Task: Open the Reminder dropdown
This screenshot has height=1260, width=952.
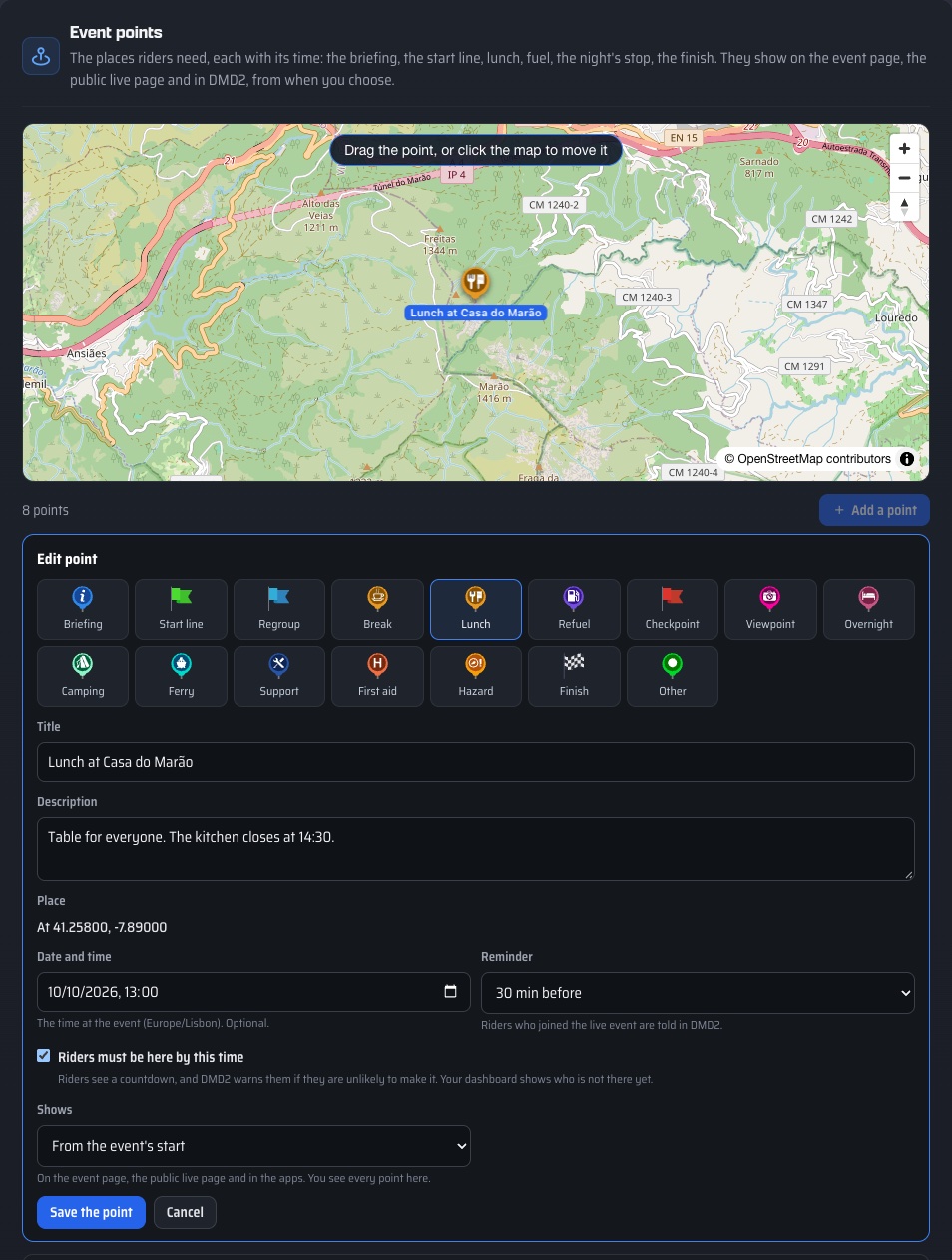Action: tap(698, 993)
